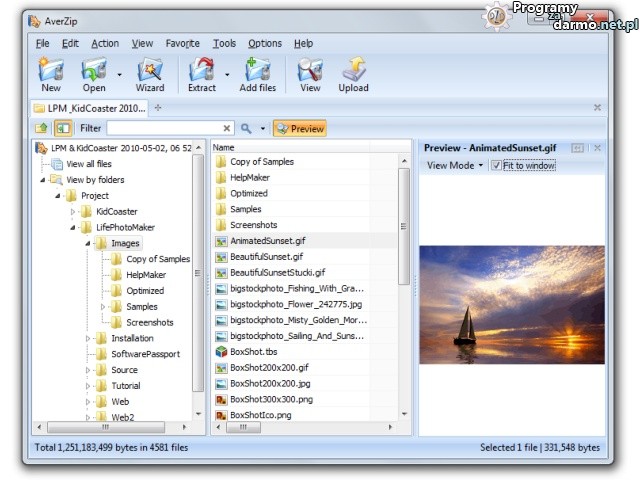Click the Extract toolbar icon
This screenshot has width=640, height=480.
(201, 70)
